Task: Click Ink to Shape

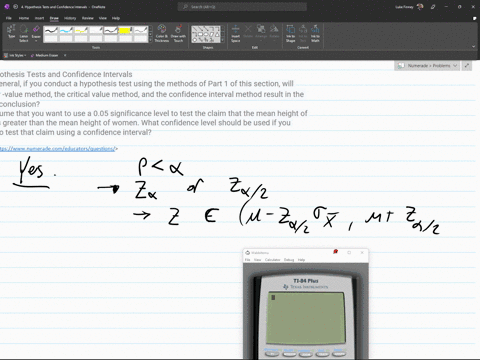Action: pos(290,33)
